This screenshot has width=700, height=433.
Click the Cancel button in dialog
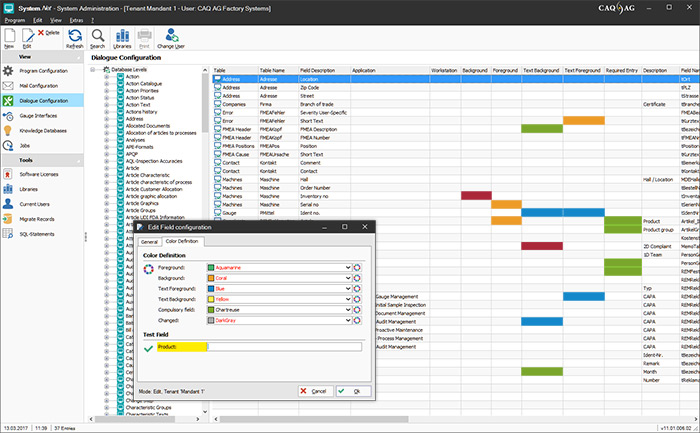pos(315,390)
